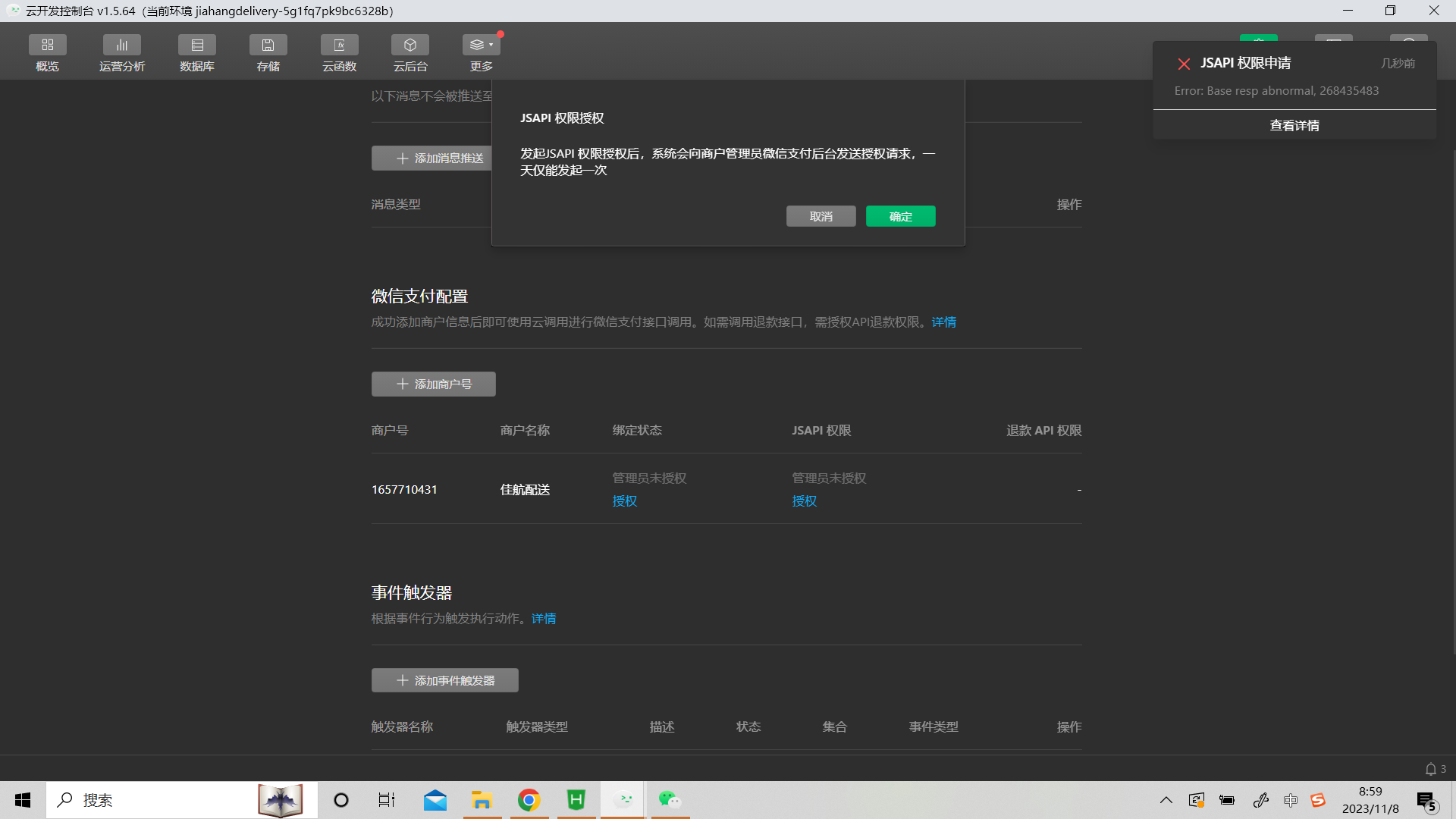
Task: Click 查看详情 in the error notification
Action: tap(1294, 126)
